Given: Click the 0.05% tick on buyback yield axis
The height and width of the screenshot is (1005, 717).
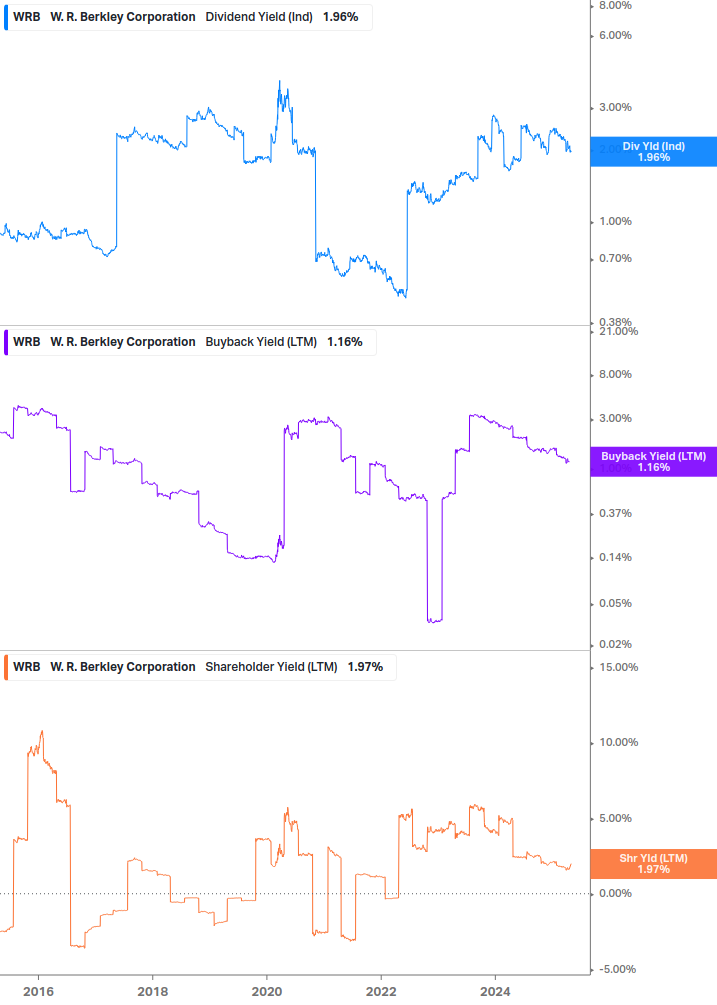Looking at the screenshot, I should tap(615, 604).
